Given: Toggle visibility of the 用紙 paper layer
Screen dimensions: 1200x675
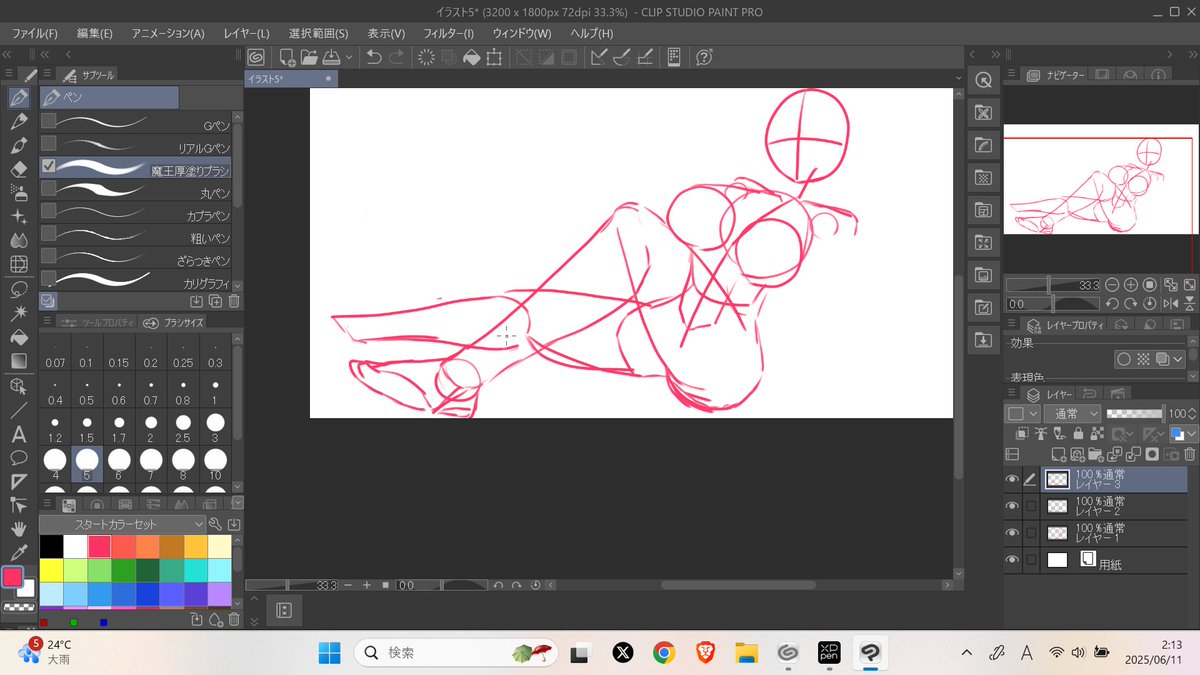Looking at the screenshot, I should coord(1013,560).
